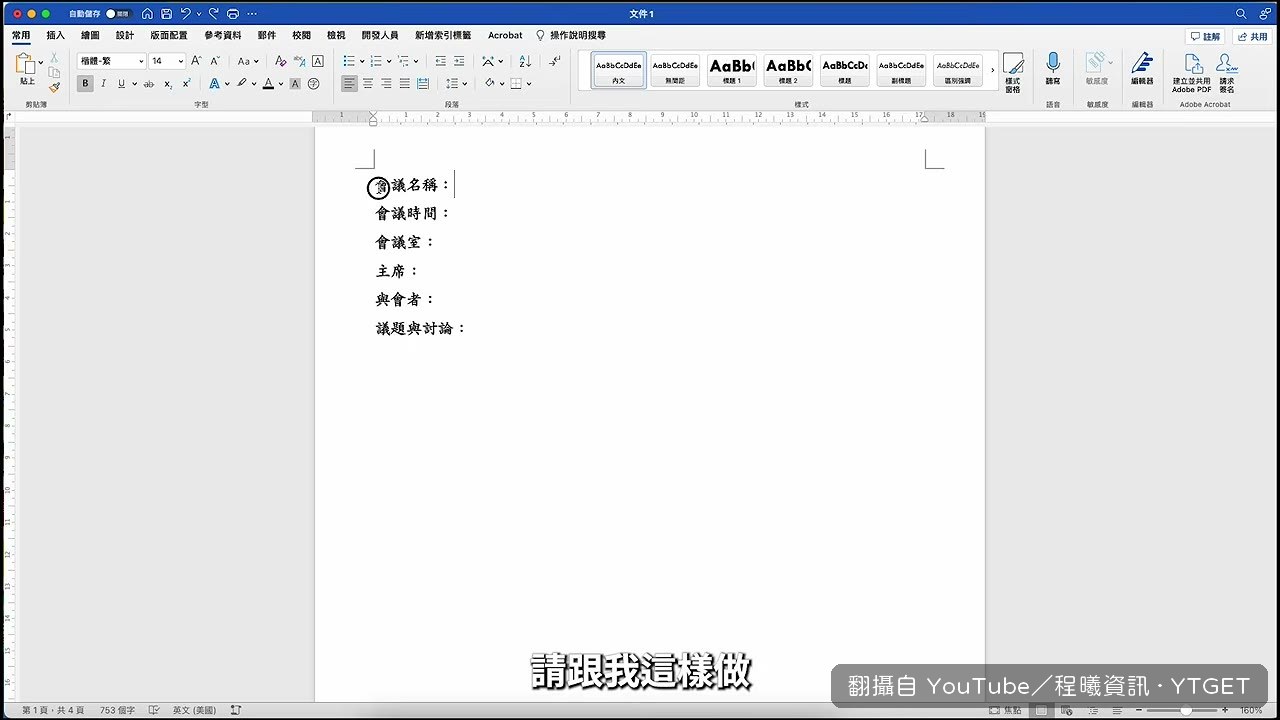
Task: Toggle Italic formatting
Action: tap(103, 84)
